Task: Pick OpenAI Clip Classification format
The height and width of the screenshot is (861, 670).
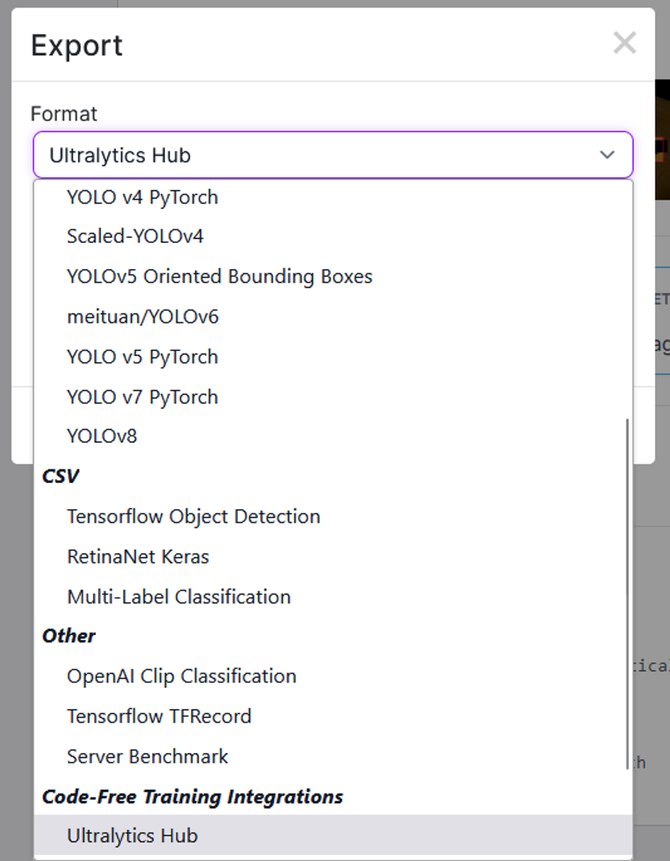Action: 181,677
